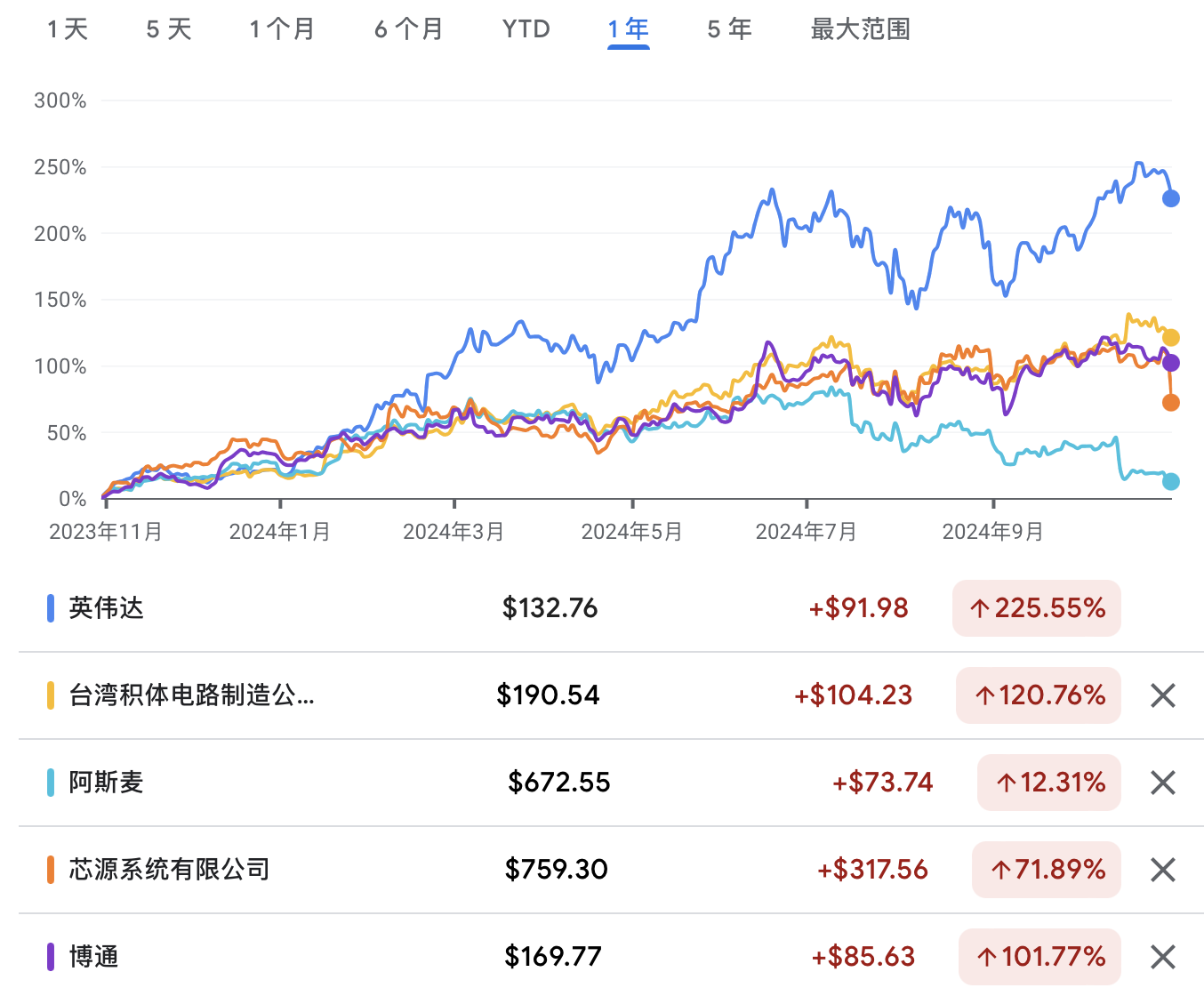Image resolution: width=1204 pixels, height=996 pixels.
Task: Click the 101.77% change badge
Action: point(1040,957)
